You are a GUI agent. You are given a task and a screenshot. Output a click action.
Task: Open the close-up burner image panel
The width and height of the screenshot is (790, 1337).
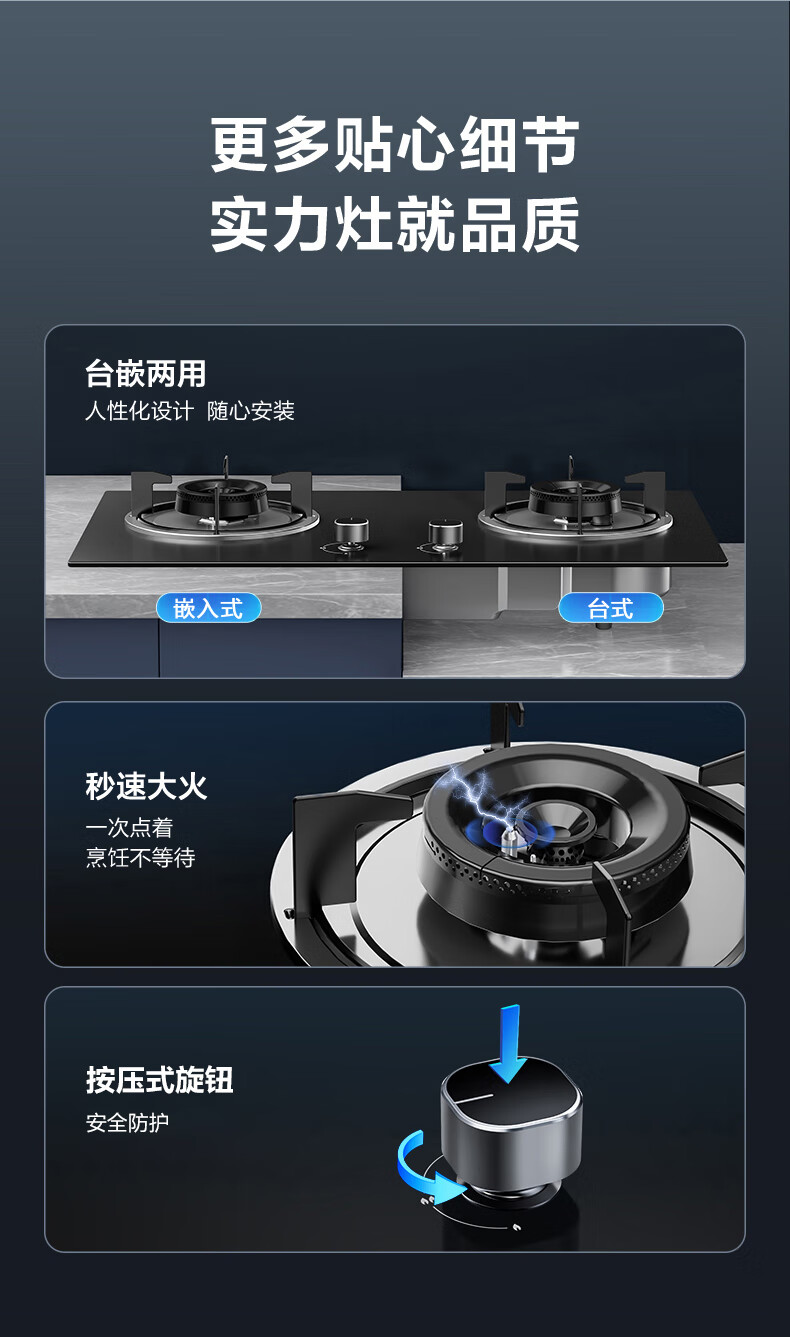(395, 834)
